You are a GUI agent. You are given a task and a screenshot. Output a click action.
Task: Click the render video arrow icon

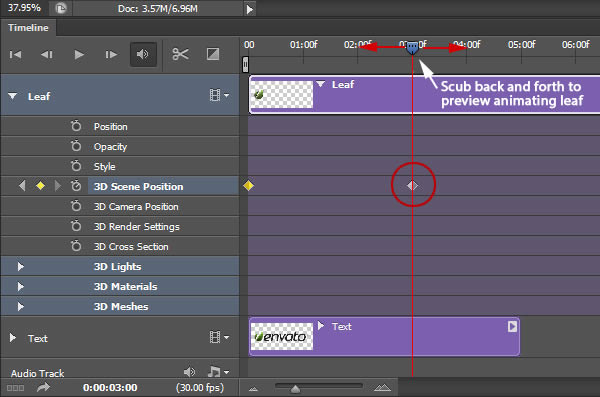point(43,387)
